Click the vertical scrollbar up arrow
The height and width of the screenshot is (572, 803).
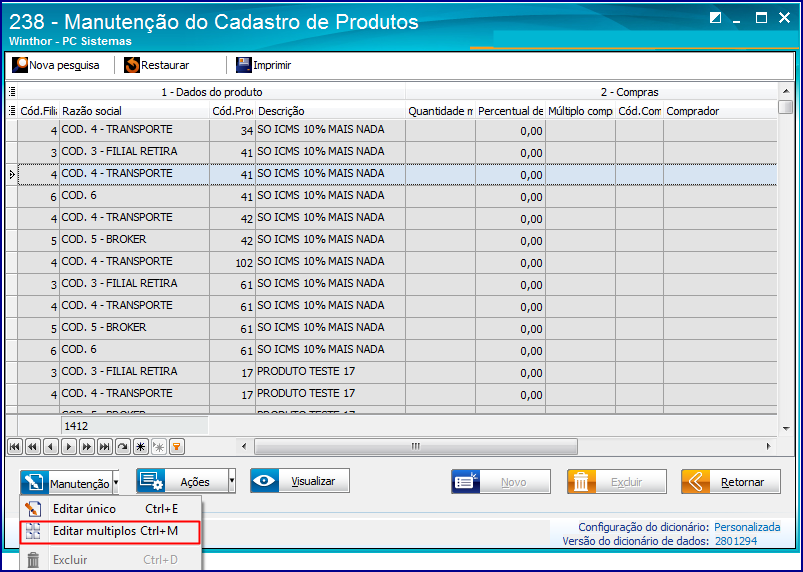click(x=786, y=92)
